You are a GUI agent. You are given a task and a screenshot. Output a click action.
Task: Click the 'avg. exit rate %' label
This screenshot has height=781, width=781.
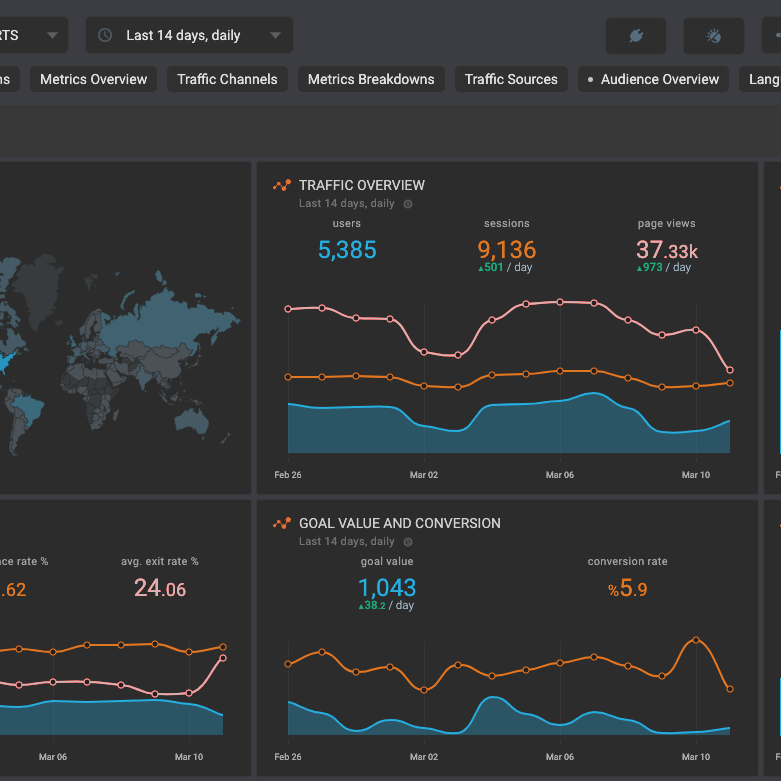pyautogui.click(x=160, y=561)
